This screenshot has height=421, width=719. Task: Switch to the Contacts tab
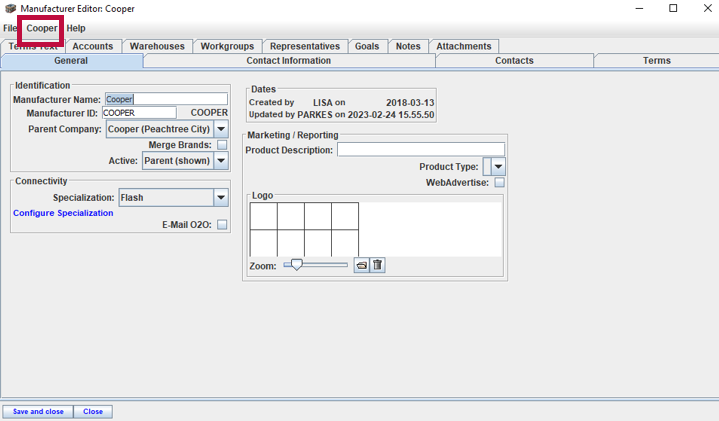[x=514, y=61]
